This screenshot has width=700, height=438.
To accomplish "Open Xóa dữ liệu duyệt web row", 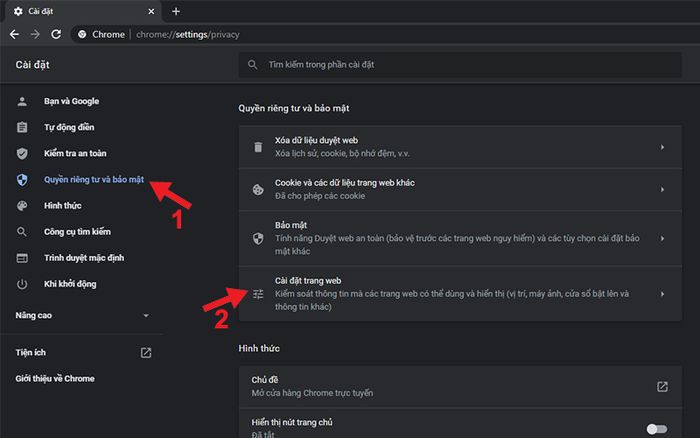I will point(460,147).
